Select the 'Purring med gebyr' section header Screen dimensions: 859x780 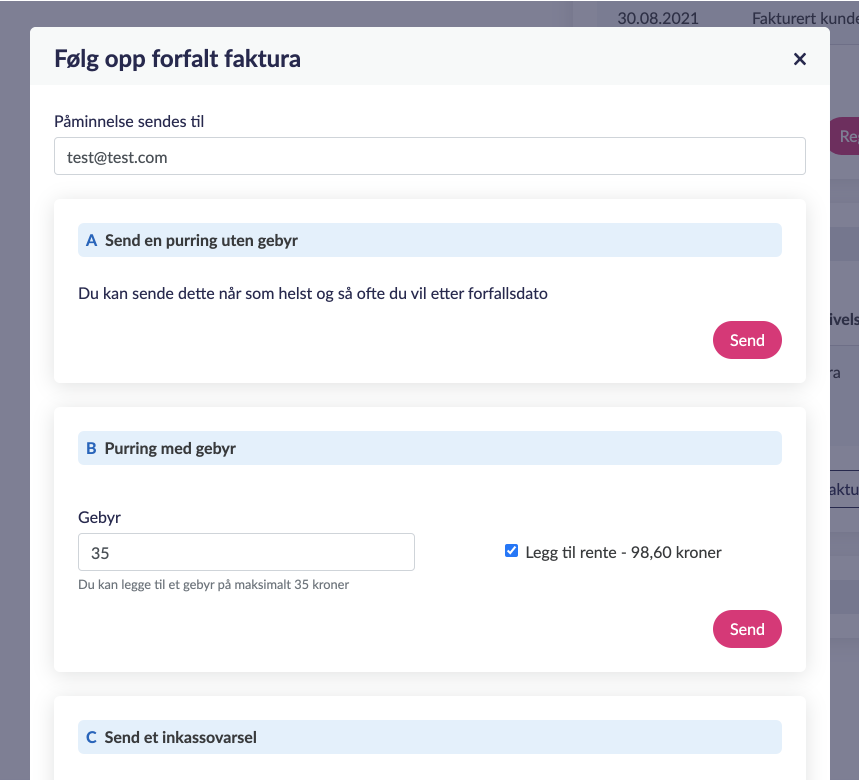point(170,449)
